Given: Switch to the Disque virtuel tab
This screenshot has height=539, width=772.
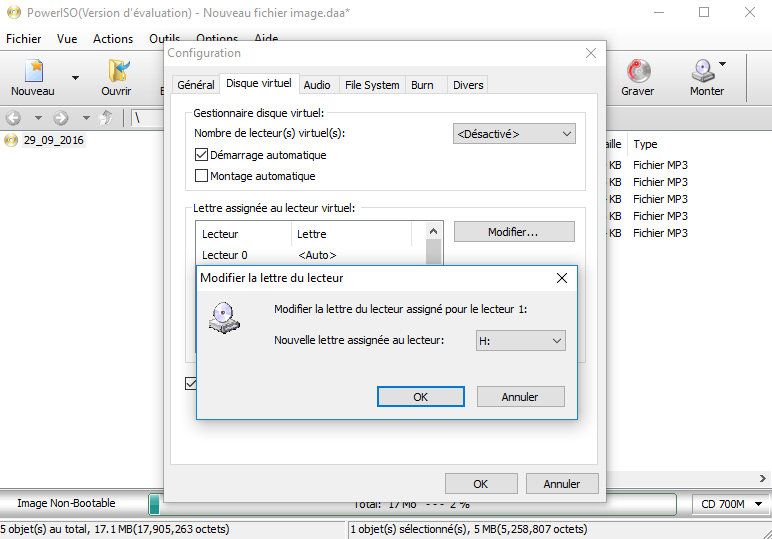Looking at the screenshot, I should pyautogui.click(x=259, y=83).
